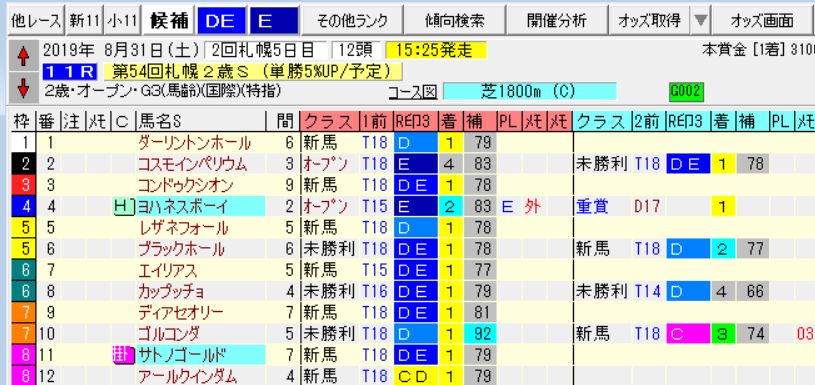Go to previous race with red up arrow
Screen dimensions: 815x385
click(22, 55)
